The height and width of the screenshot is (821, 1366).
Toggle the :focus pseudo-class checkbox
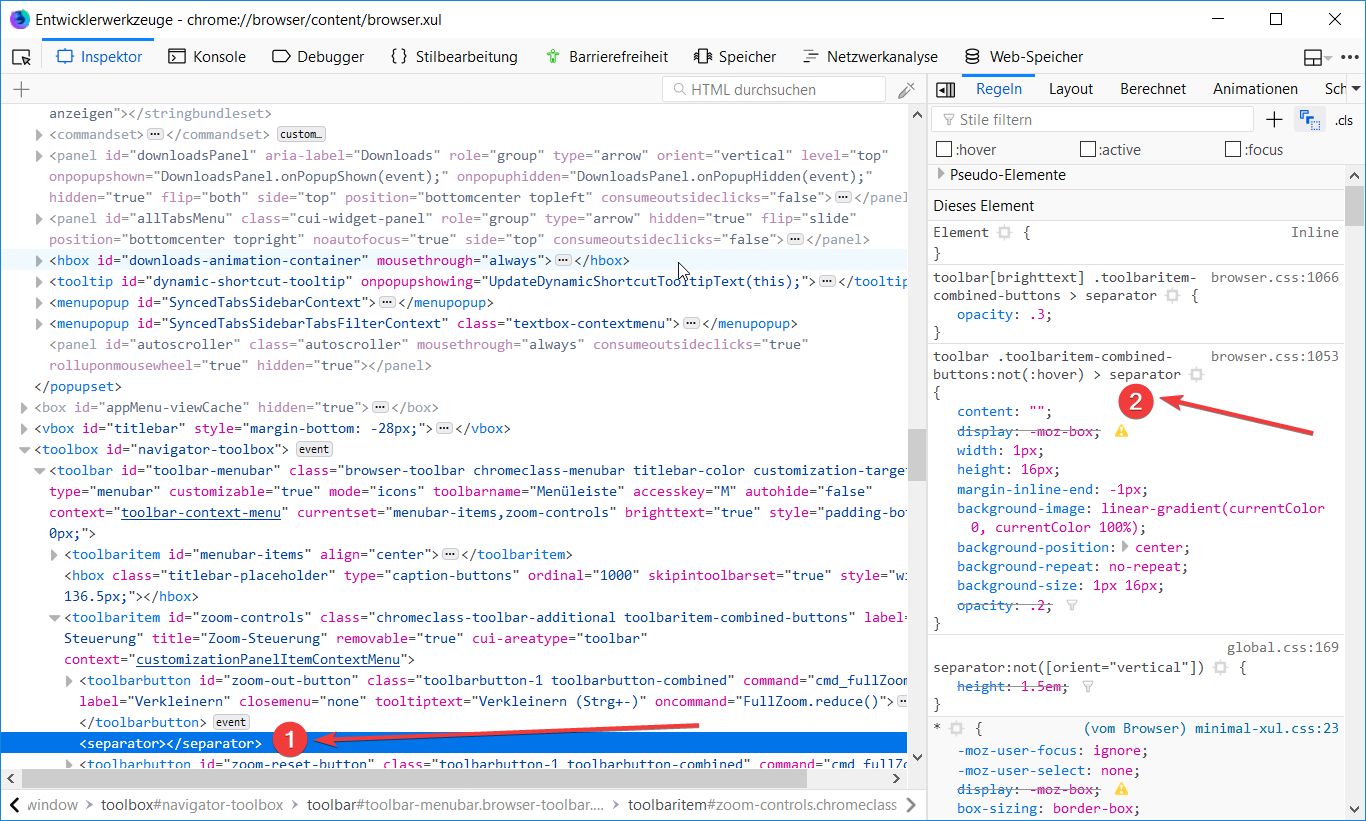click(1233, 150)
